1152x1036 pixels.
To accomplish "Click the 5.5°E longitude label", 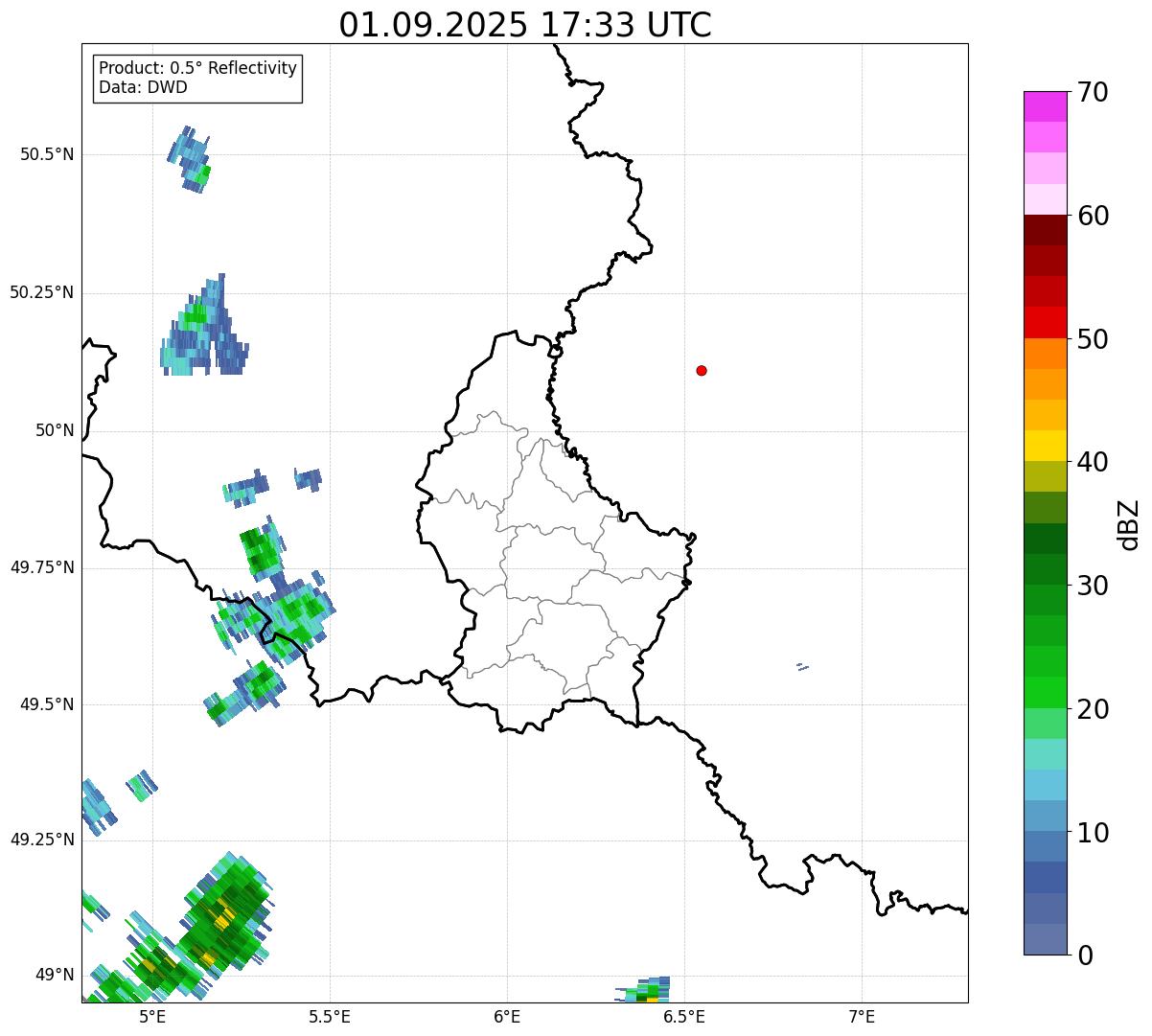I will (330, 1016).
